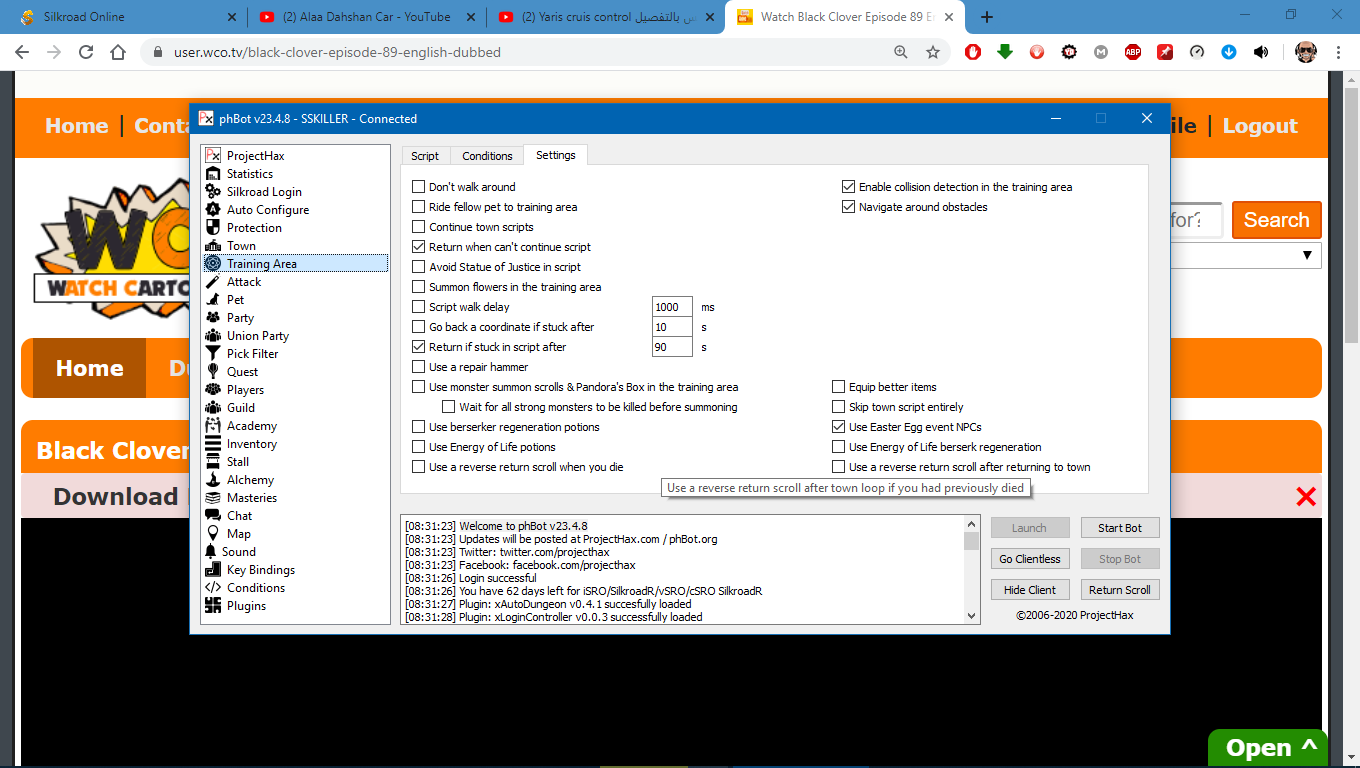The width and height of the screenshot is (1360, 768).
Task: Switch to the Conditions tab
Action: tap(487, 156)
